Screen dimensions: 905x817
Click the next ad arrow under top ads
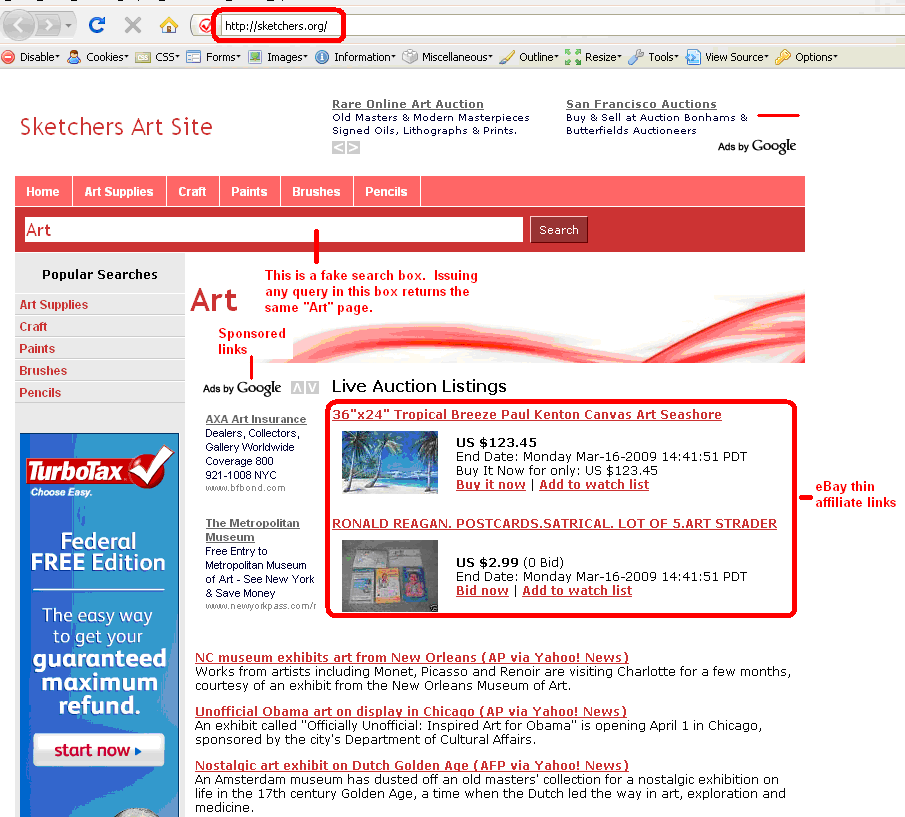click(353, 148)
